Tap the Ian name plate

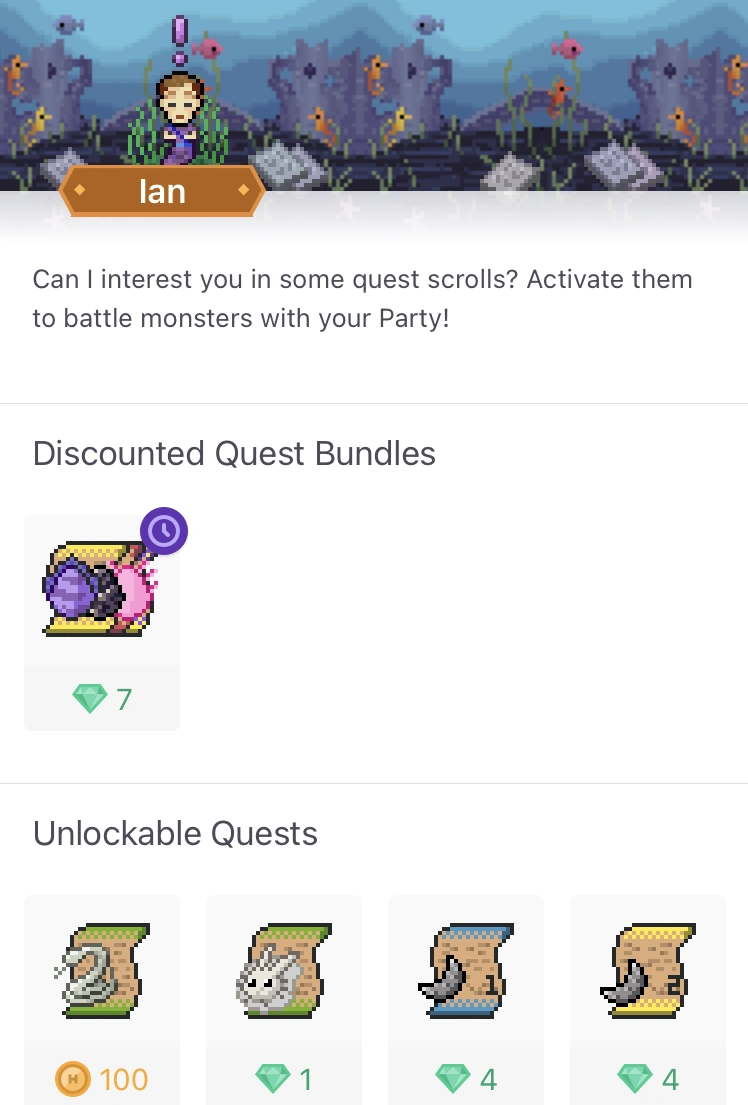[x=162, y=191]
